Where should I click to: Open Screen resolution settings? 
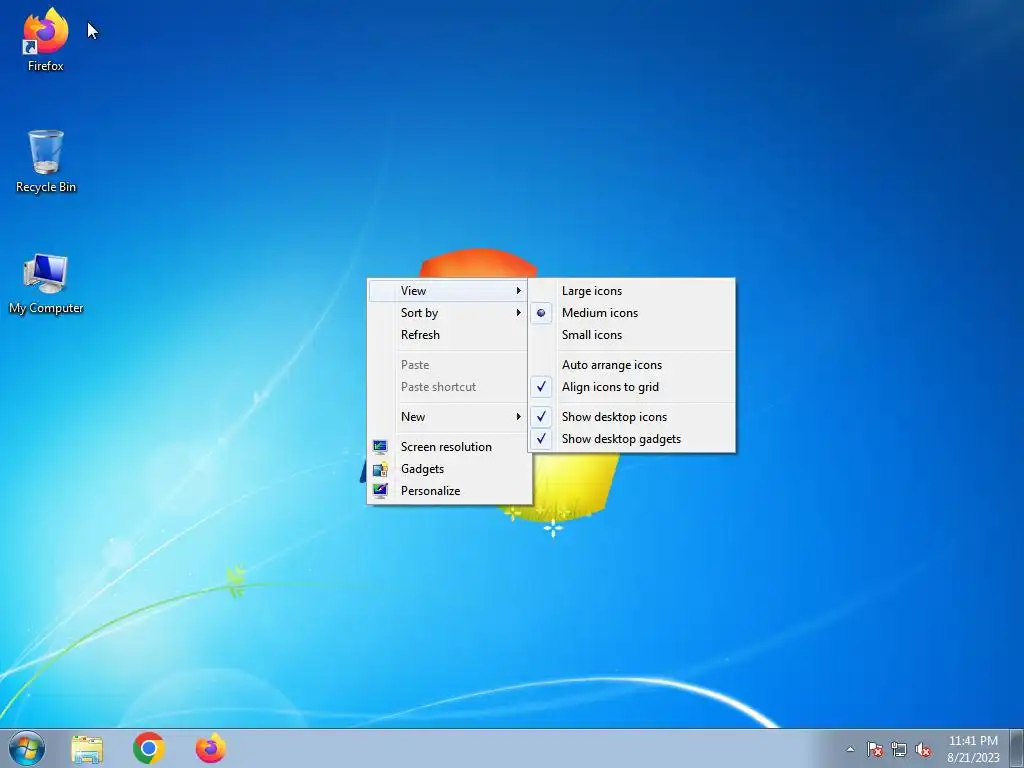tap(448, 447)
